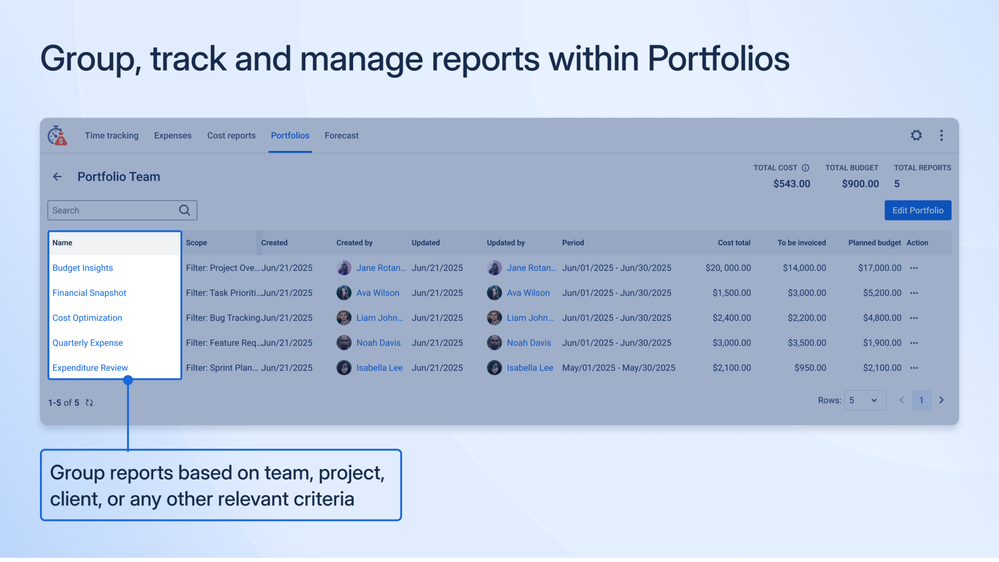Click Isabella Lee avatar in Created by column
Image resolution: width=999 pixels, height=562 pixels.
[x=344, y=368]
